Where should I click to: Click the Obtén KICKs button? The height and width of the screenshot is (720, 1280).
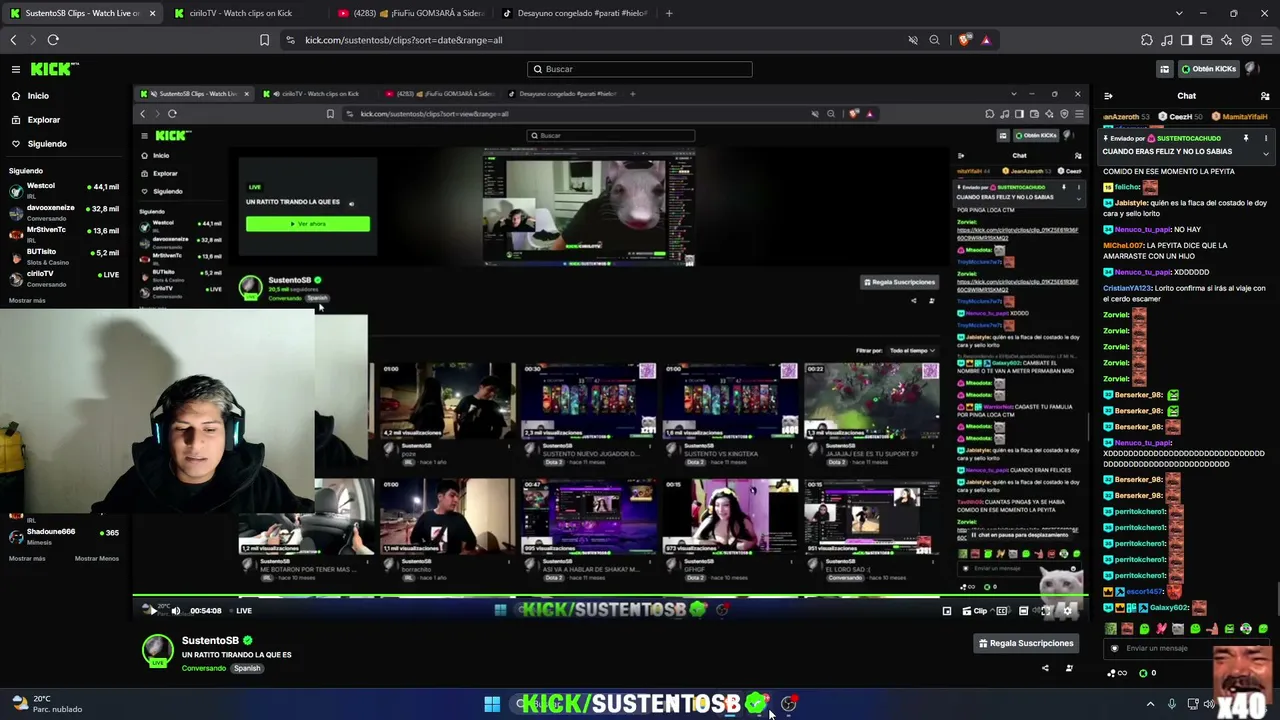click(1208, 69)
